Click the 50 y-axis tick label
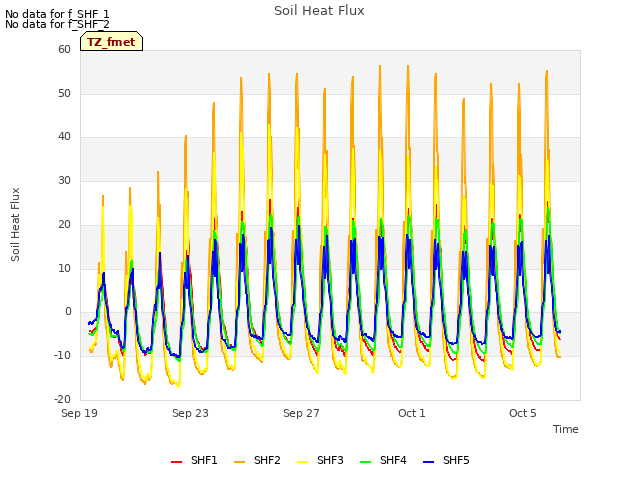This screenshot has width=640, height=480. [64, 93]
